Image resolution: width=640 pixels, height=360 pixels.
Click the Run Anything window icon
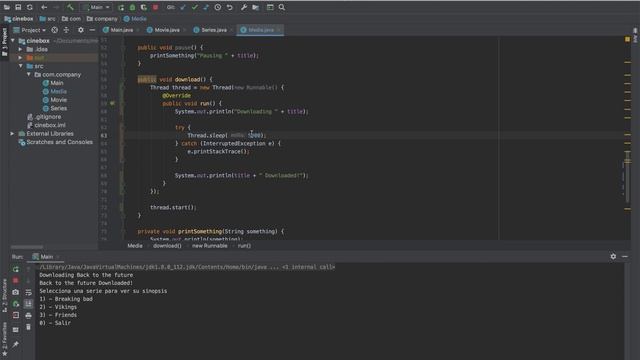(x=270, y=7)
